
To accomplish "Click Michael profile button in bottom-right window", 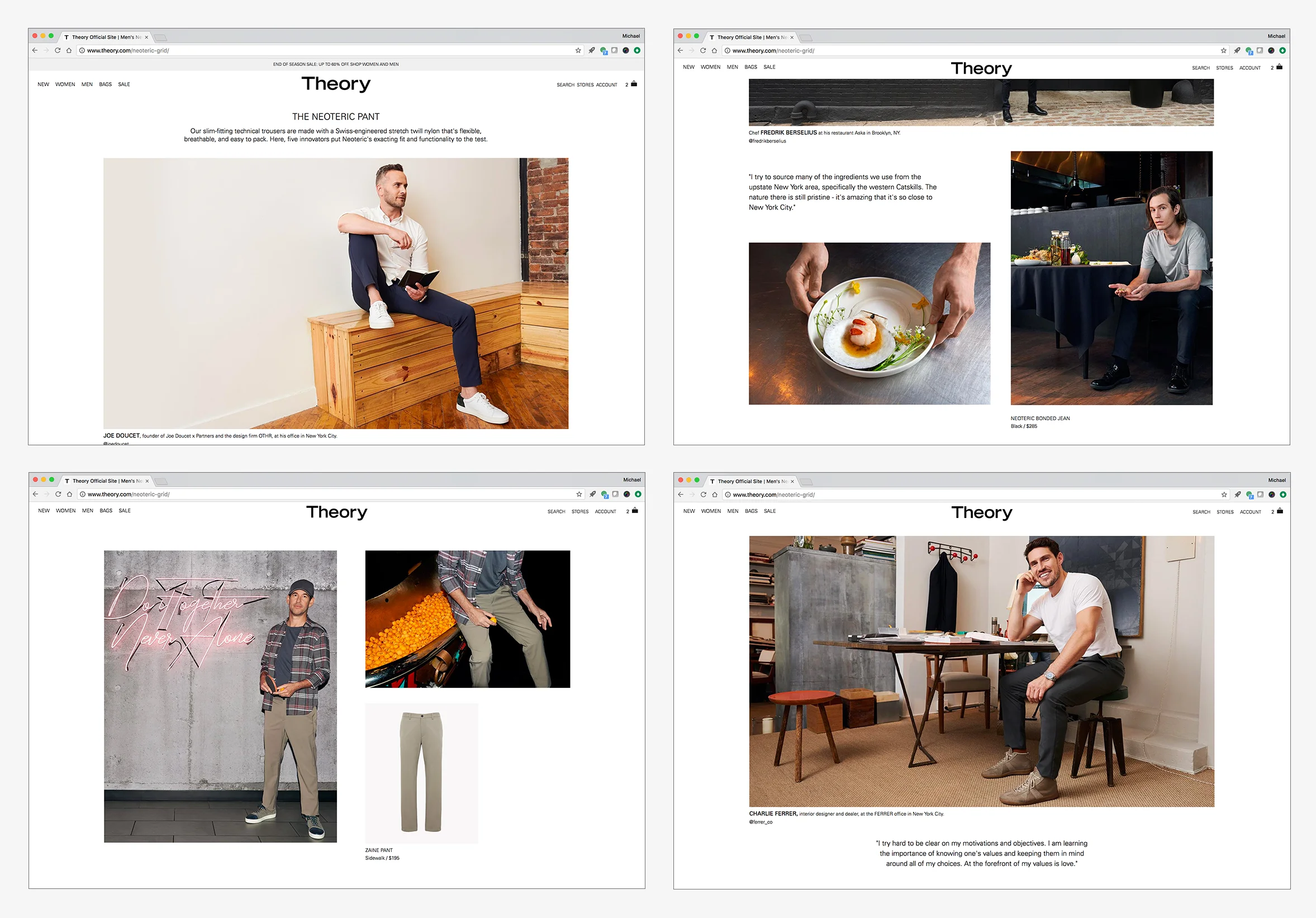I will coord(1277,480).
